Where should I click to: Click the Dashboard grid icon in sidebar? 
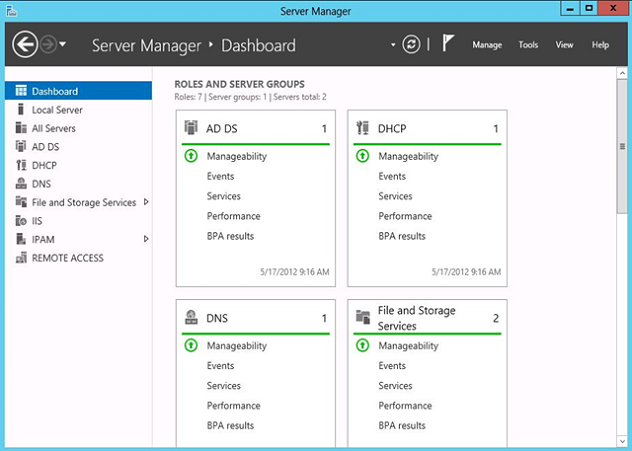(x=21, y=91)
